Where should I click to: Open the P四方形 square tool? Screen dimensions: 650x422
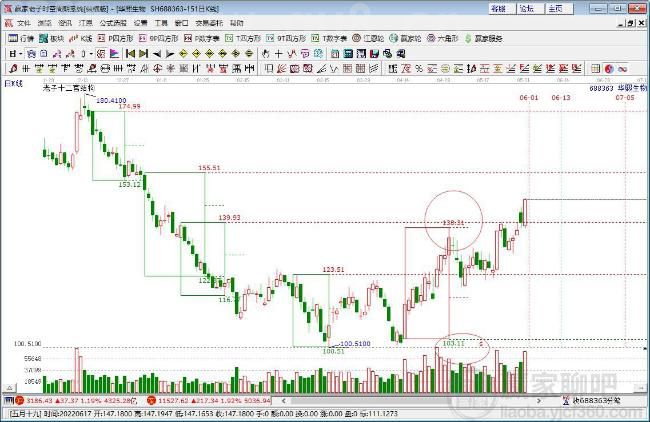click(x=116, y=39)
